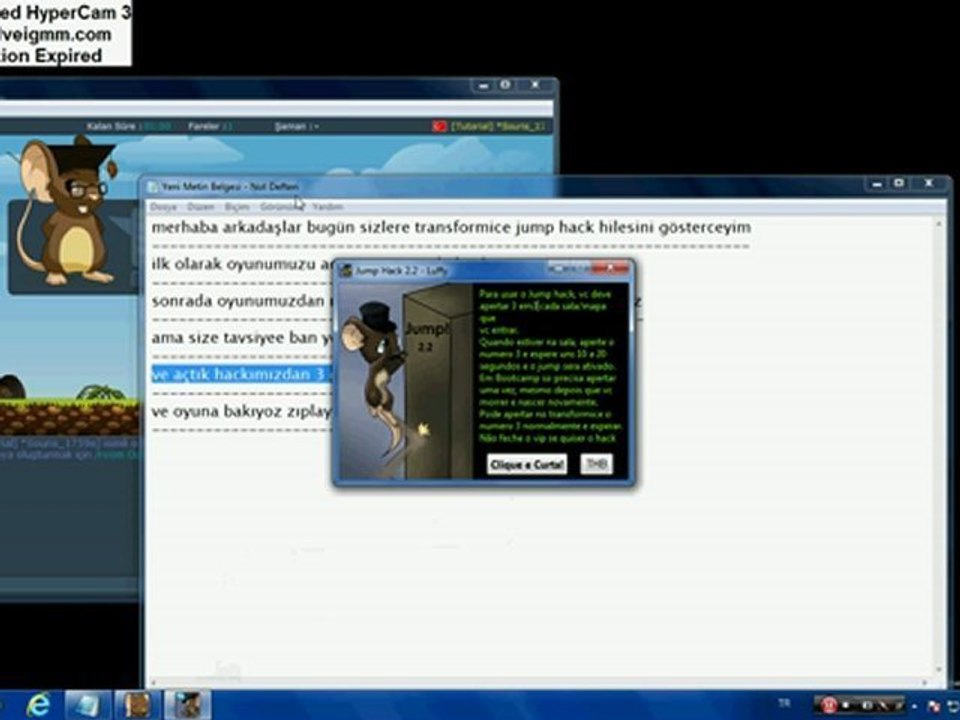Click the green instructions text in Jump Hack
Viewport: 960px width, 720px height.
(550, 366)
